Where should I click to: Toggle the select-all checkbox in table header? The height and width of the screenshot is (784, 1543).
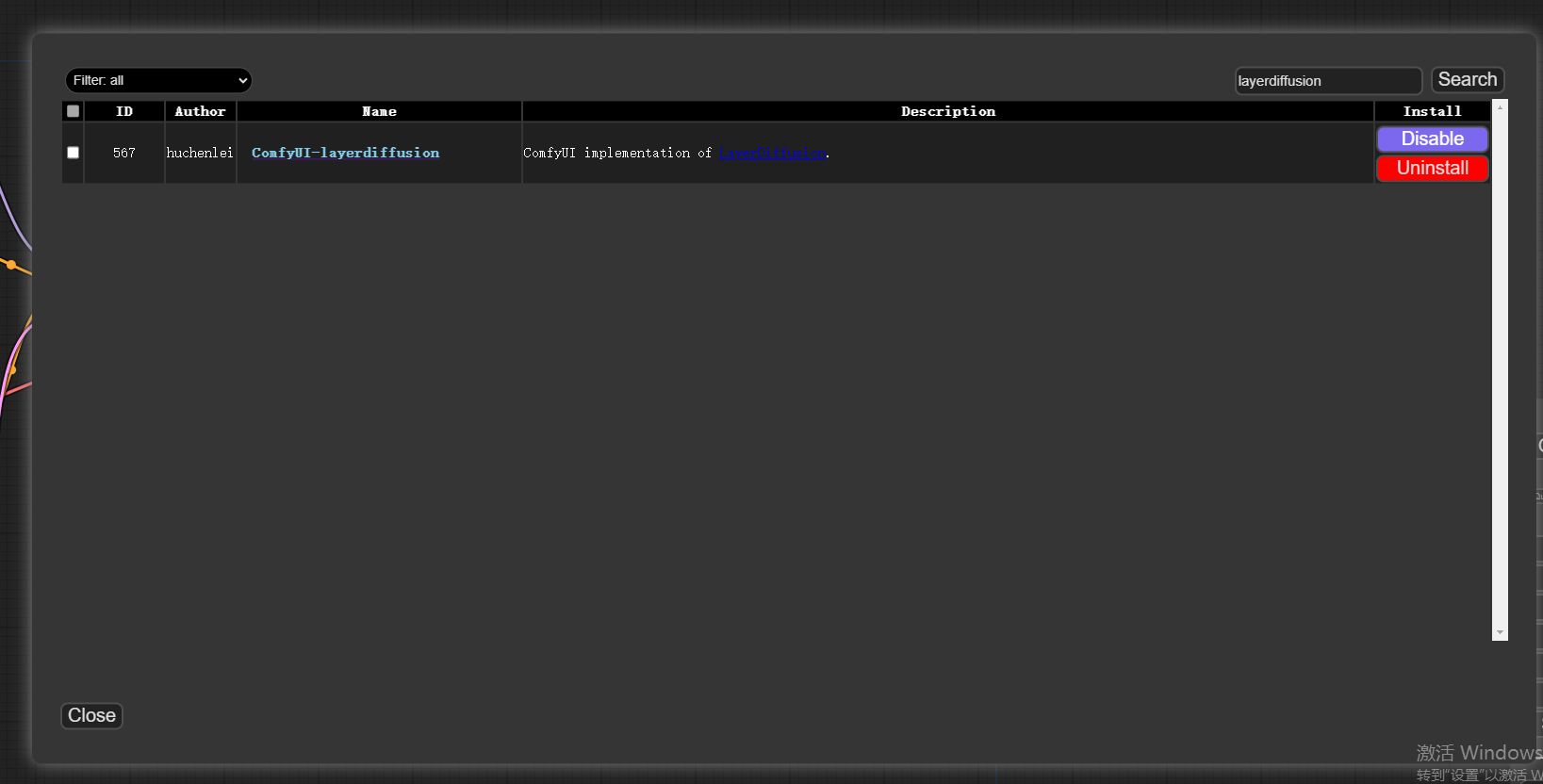[x=73, y=111]
